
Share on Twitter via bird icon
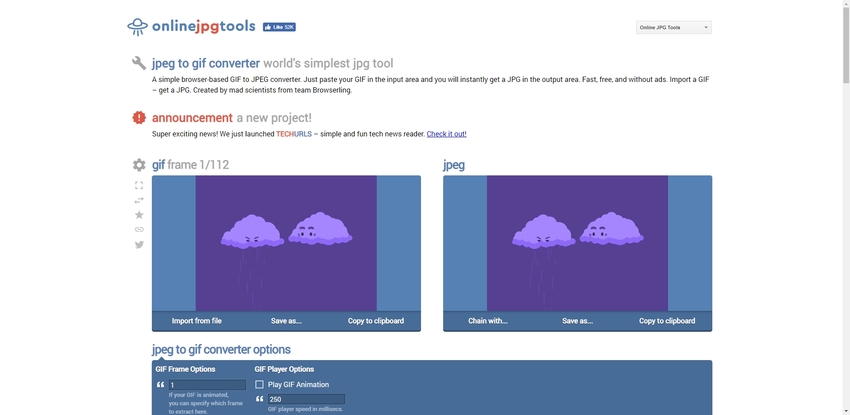pyautogui.click(x=139, y=245)
